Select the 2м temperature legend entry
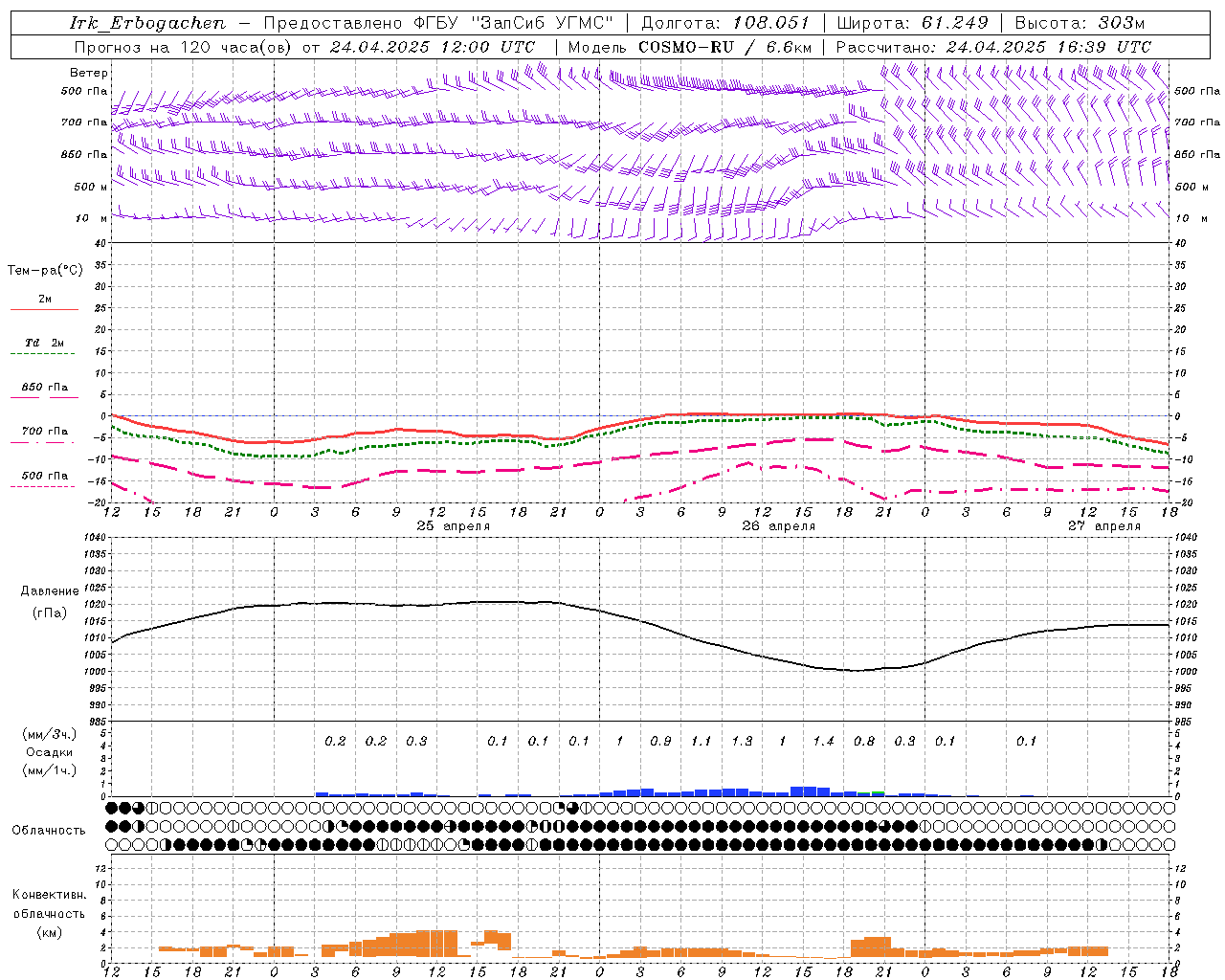Image resolution: width=1225 pixels, height=980 pixels. [45, 300]
